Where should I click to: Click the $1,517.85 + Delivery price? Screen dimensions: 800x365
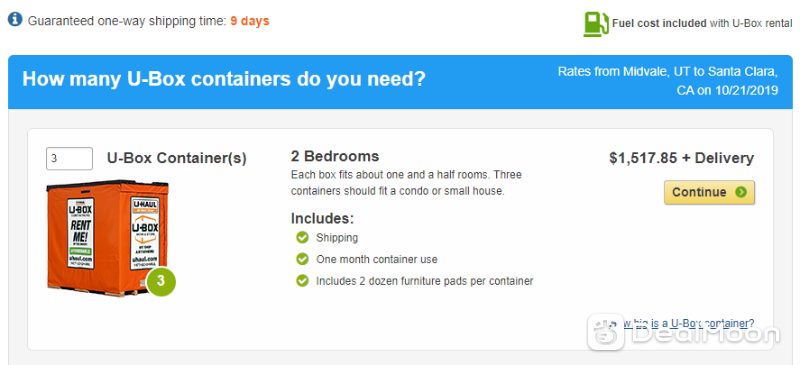pos(681,158)
